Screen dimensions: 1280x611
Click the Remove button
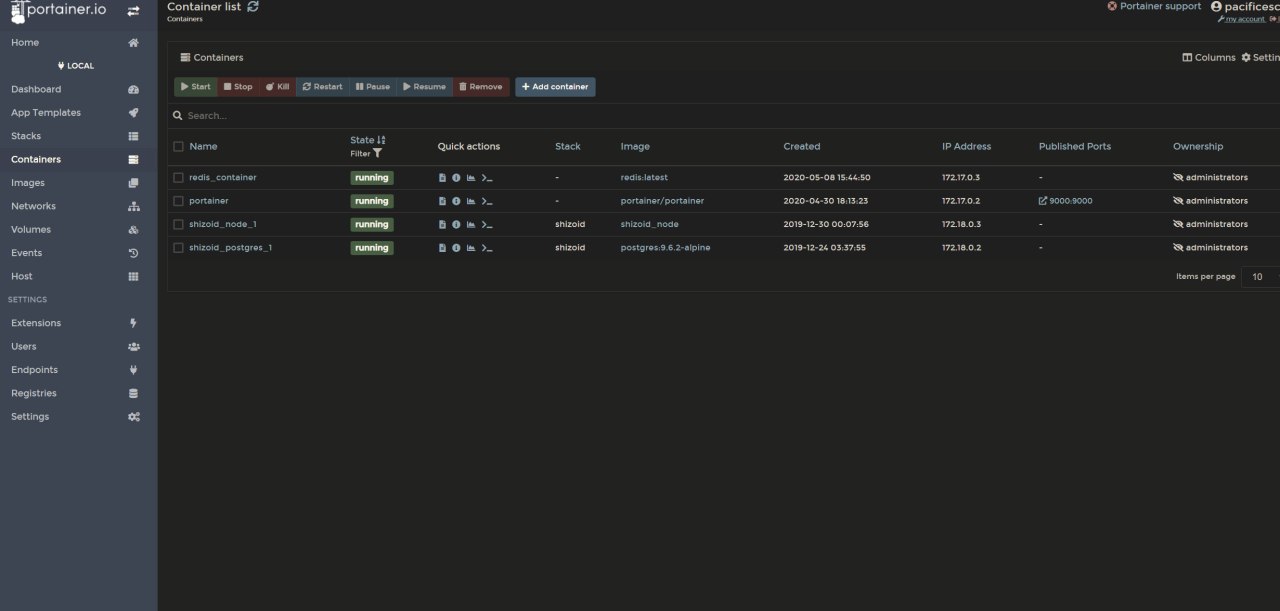click(481, 87)
